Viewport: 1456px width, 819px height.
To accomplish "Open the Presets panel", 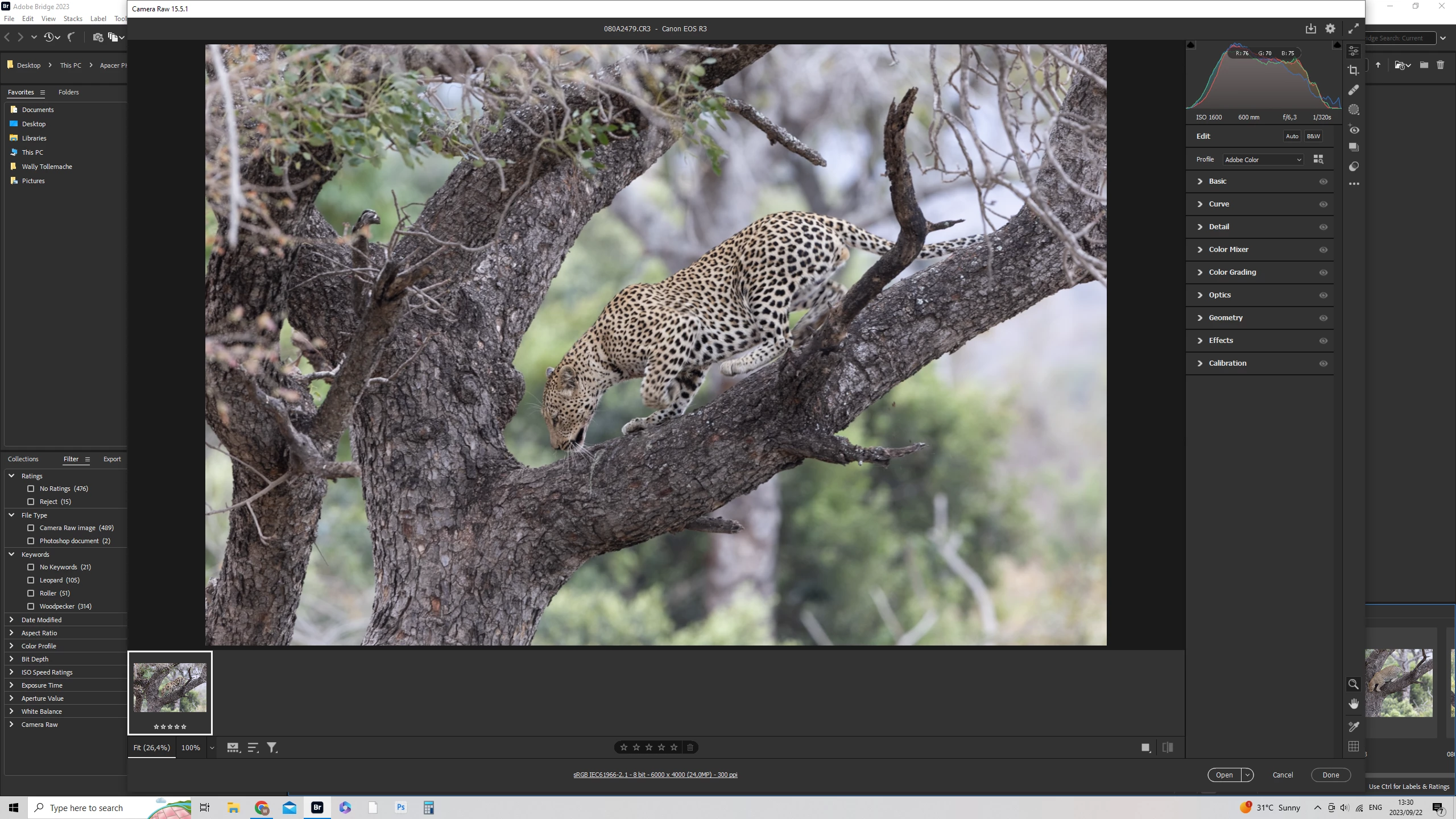I will 1354,167.
